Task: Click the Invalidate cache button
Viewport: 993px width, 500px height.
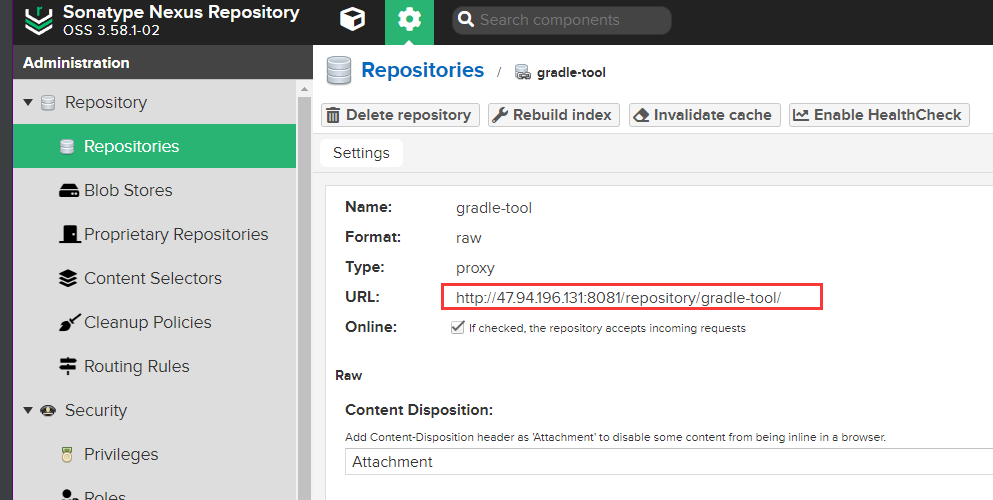Action: (x=704, y=115)
